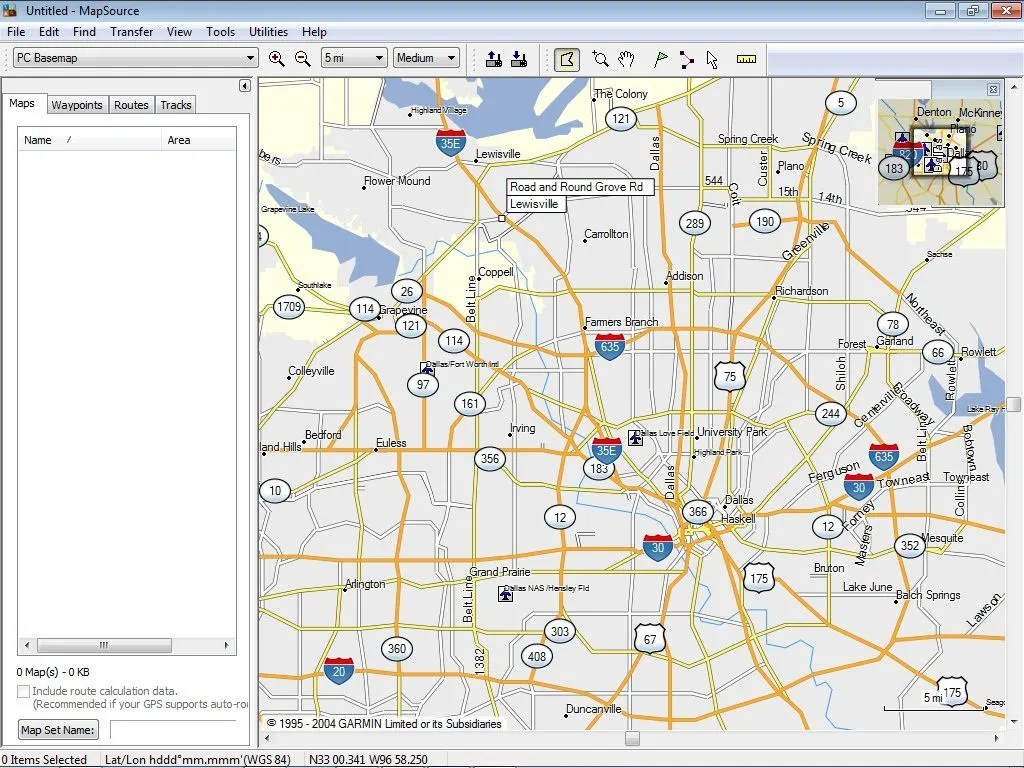
Task: Click the Lat/Lon format status bar entry
Action: 197,760
